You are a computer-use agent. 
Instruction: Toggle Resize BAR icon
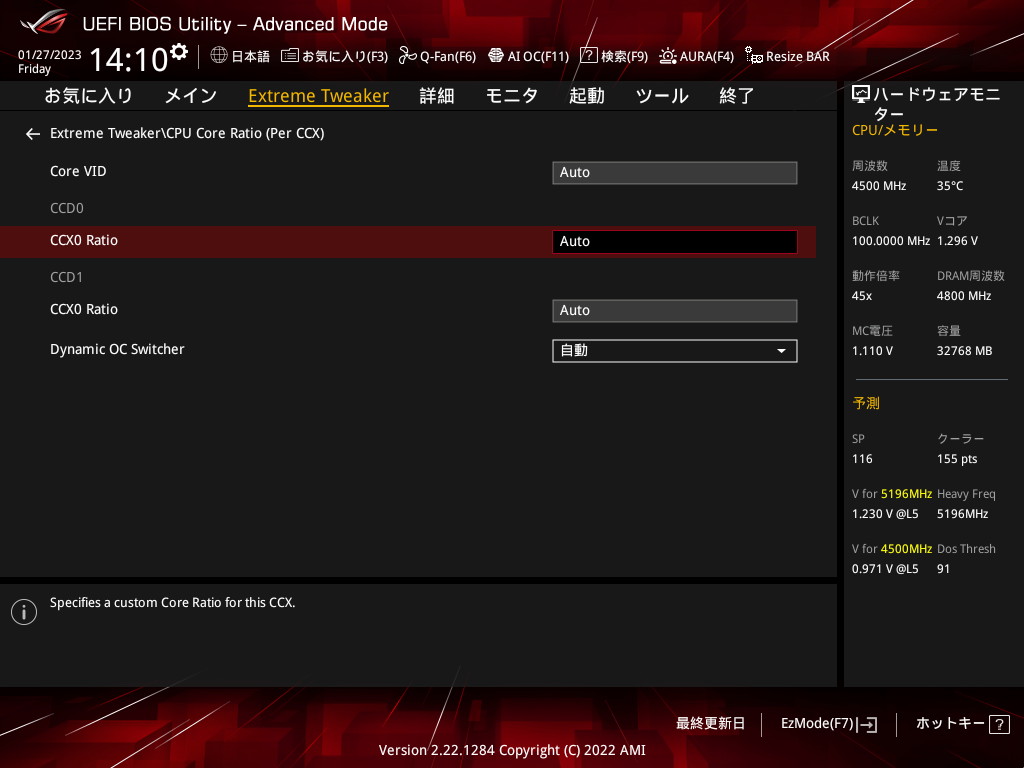(754, 56)
